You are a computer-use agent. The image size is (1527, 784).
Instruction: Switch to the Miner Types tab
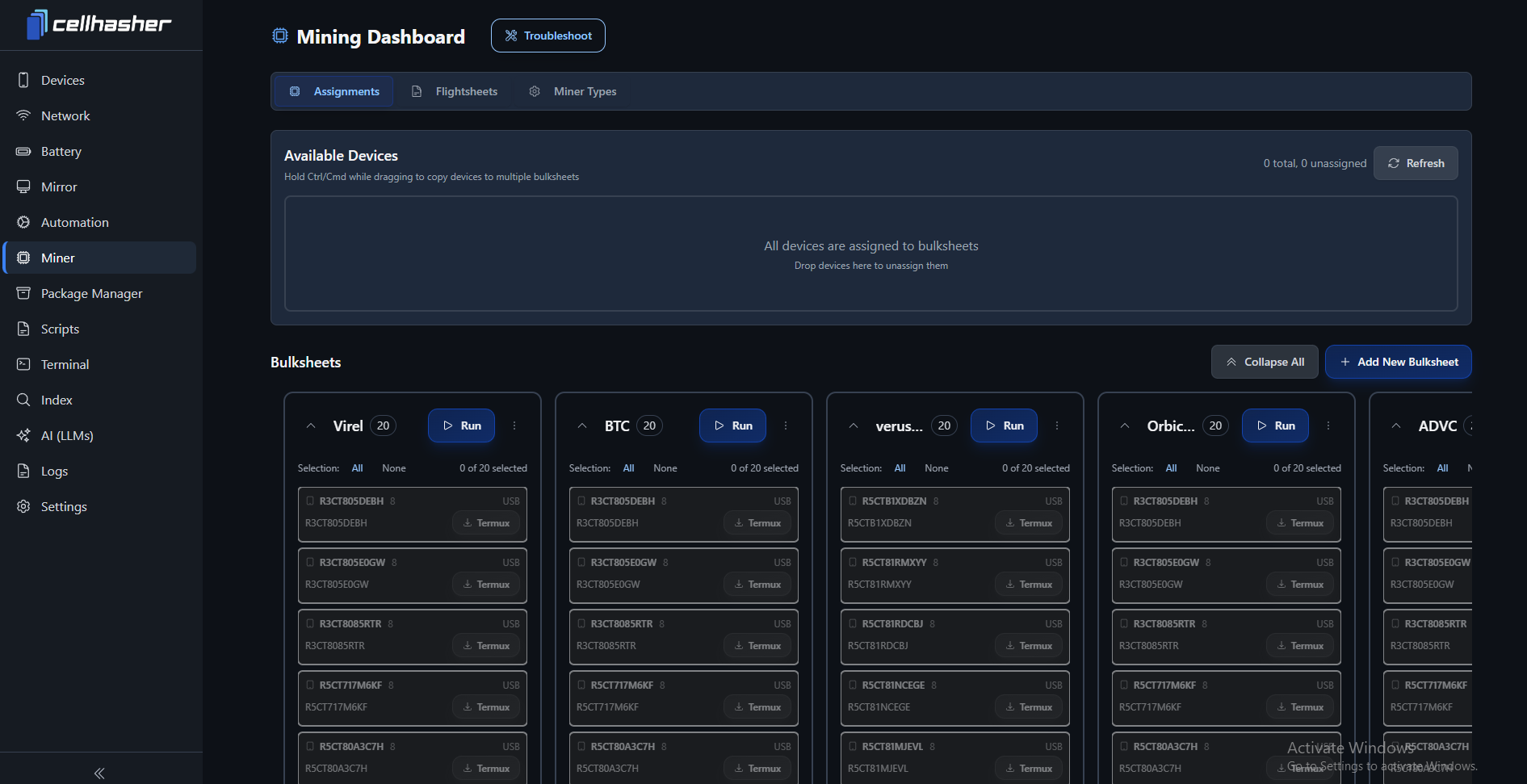(x=573, y=92)
